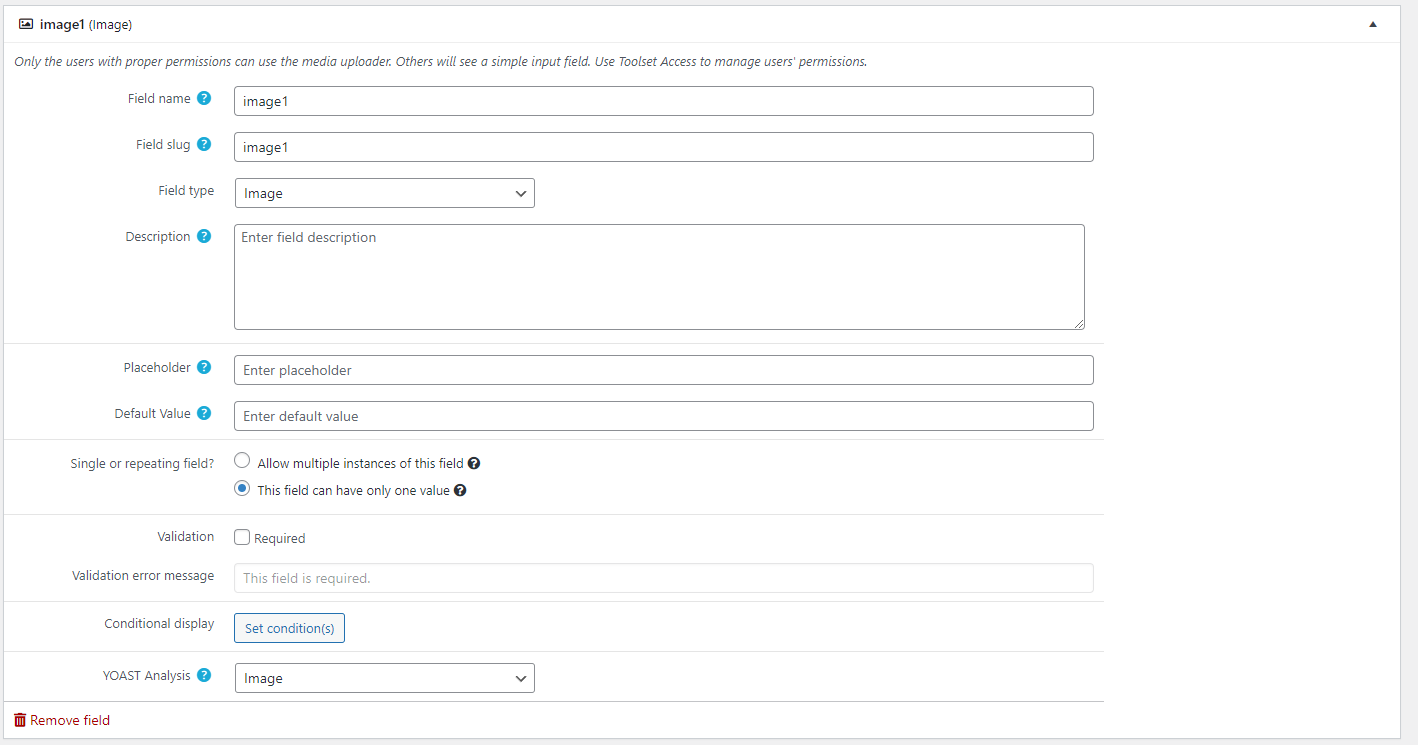Click into the Field name input
1418x745 pixels.
[x=663, y=101]
